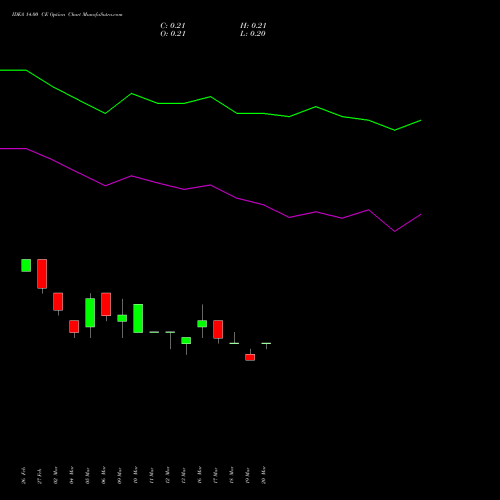Click the small green candle for 13 Mar
The height and width of the screenshot is (500, 500).
186,340
